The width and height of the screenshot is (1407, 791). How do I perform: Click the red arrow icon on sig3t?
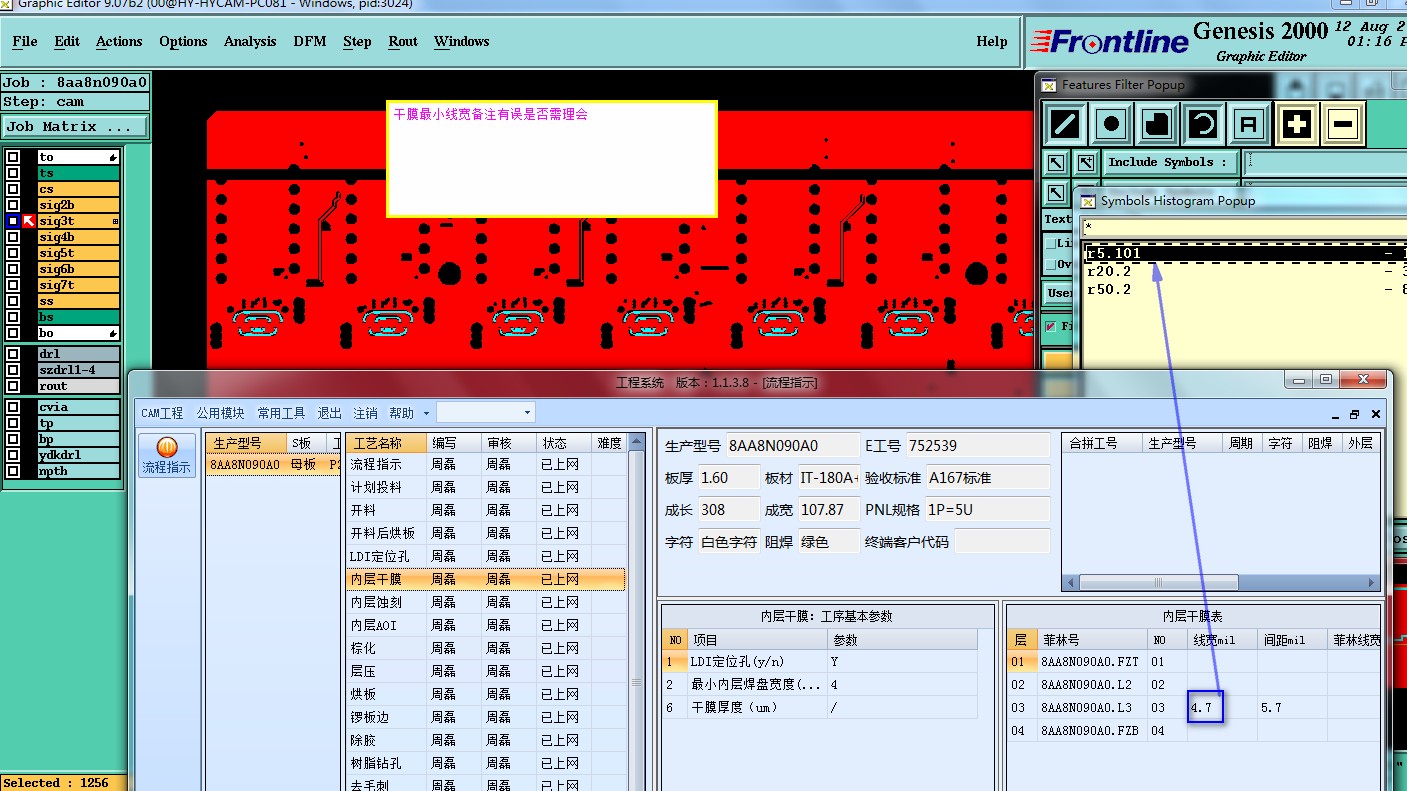[x=28, y=221]
